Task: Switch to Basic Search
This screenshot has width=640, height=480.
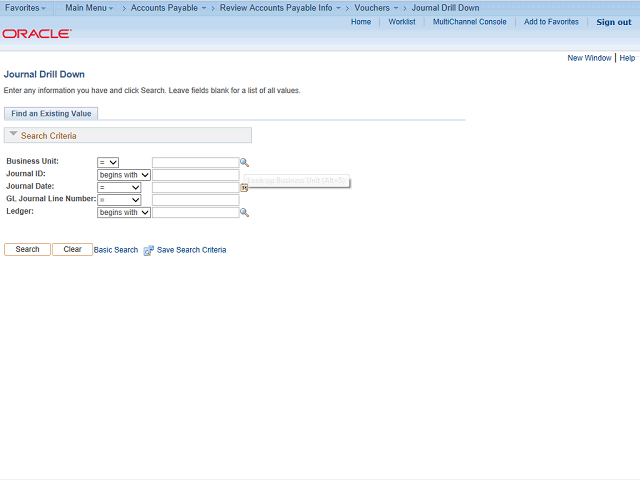Action: [x=116, y=250]
